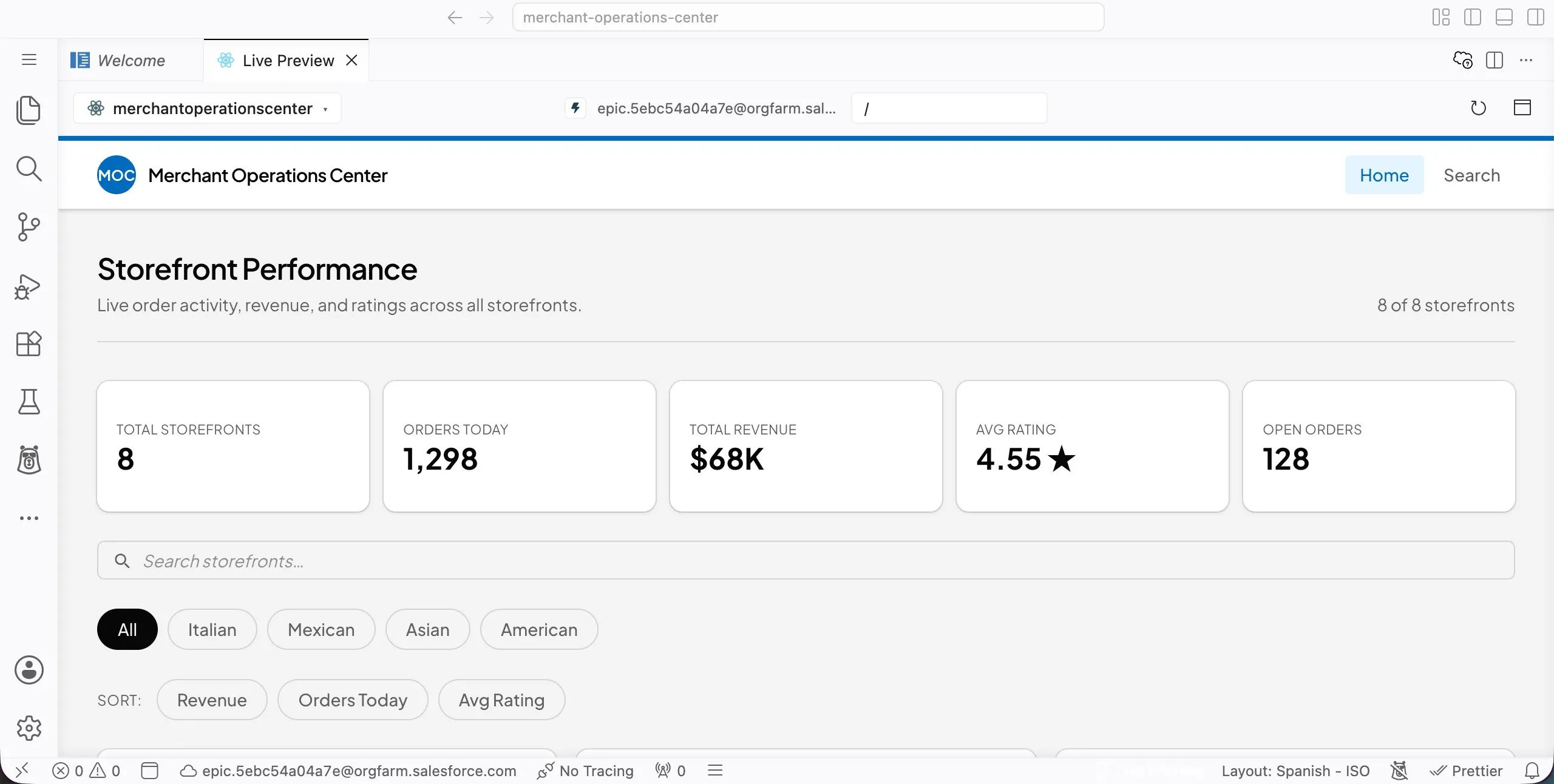
Task: Open Search in app navigation
Action: 1471,175
